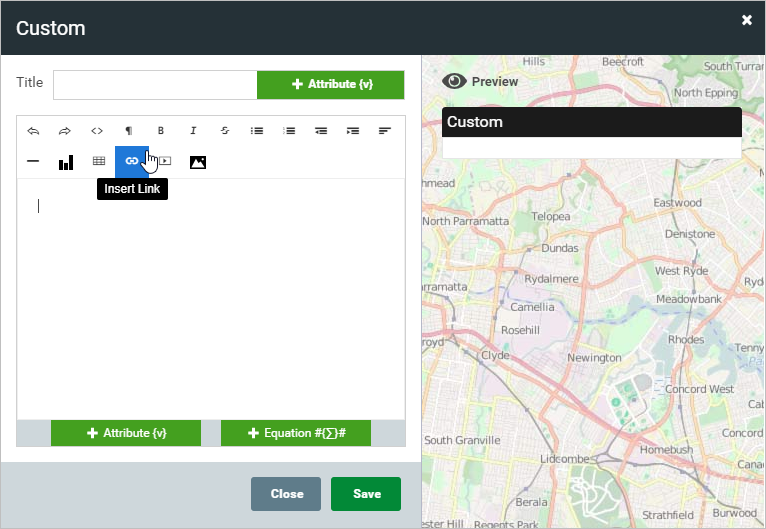Click the Equation #{∑}# button
The image size is (766, 529).
[296, 433]
